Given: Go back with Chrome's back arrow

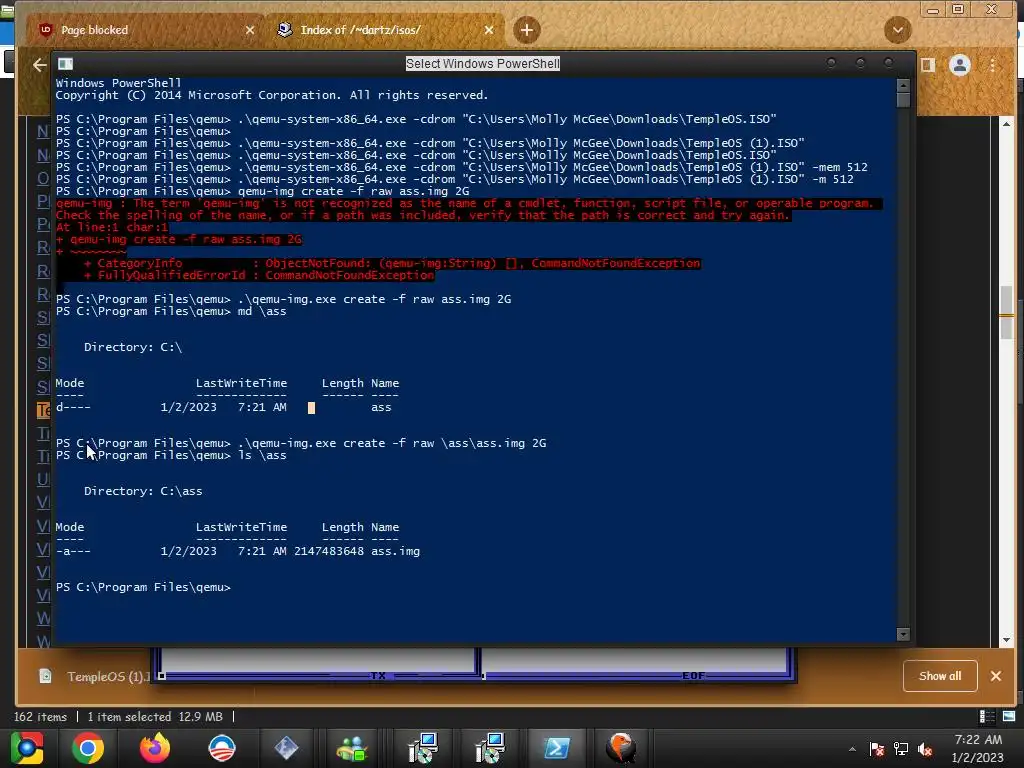Looking at the screenshot, I should [40, 65].
